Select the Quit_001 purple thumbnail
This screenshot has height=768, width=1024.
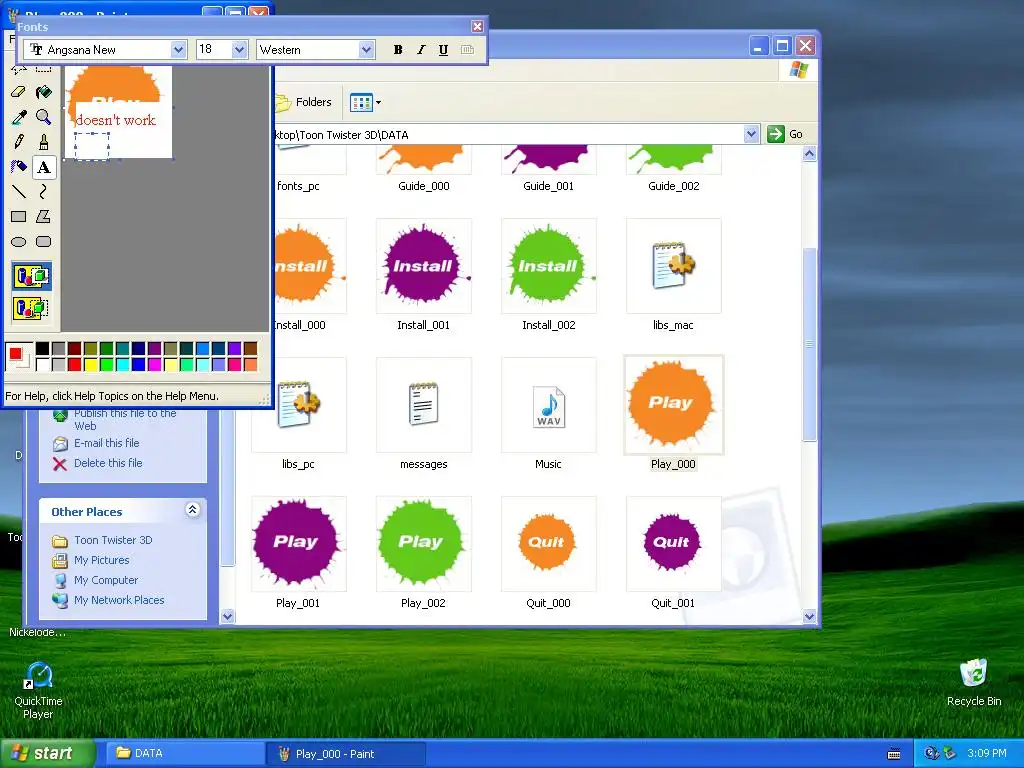[673, 544]
